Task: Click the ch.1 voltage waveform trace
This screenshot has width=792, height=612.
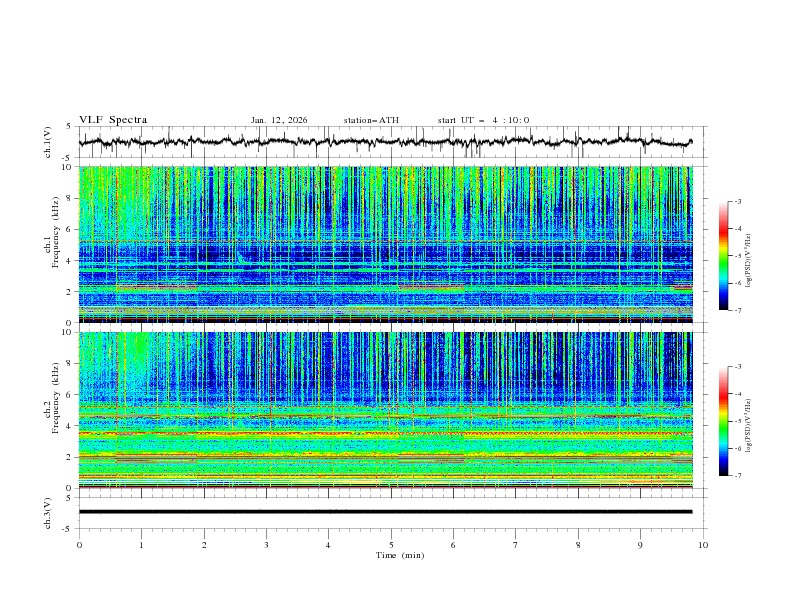Action: click(x=385, y=142)
